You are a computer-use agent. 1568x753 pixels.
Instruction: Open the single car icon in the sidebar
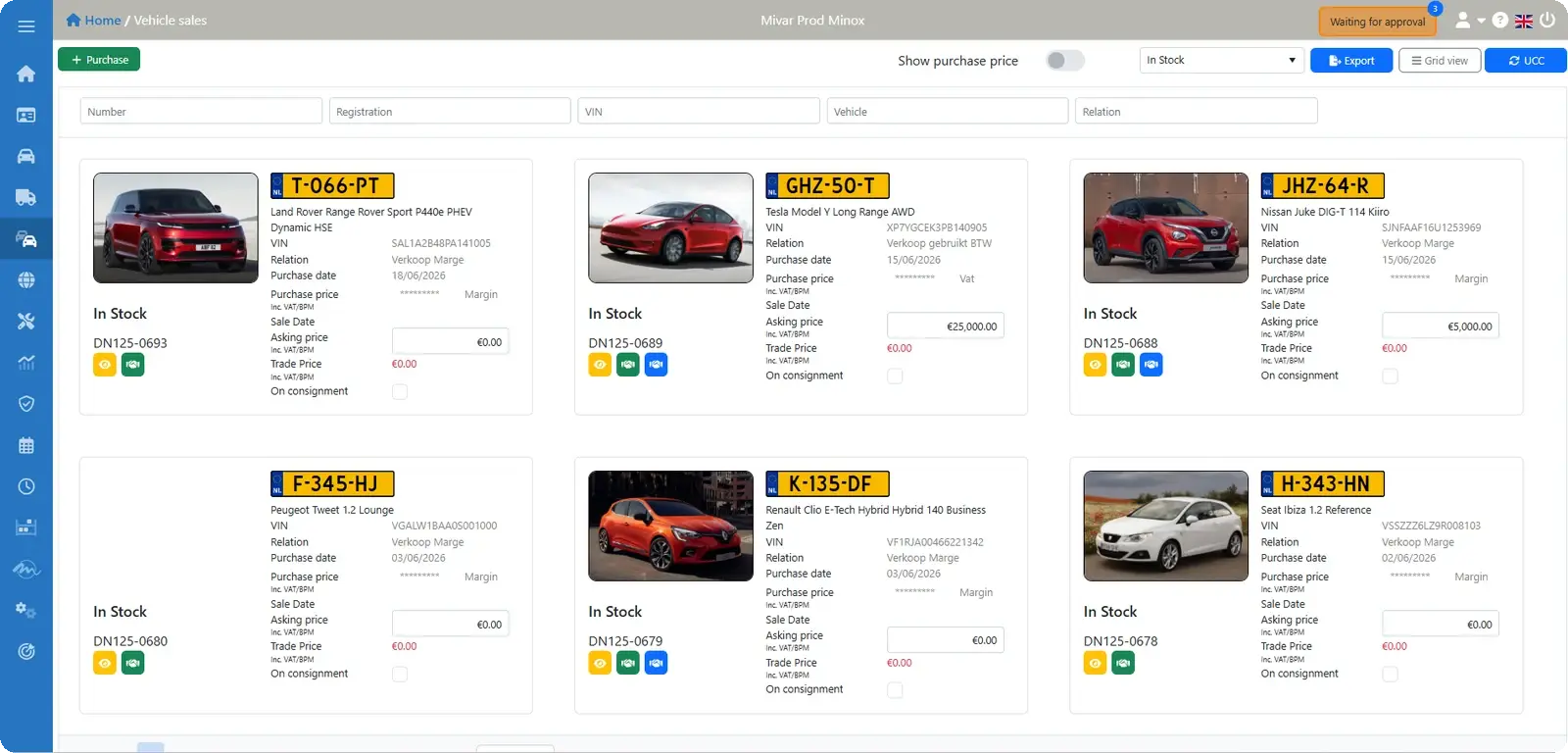coord(26,156)
